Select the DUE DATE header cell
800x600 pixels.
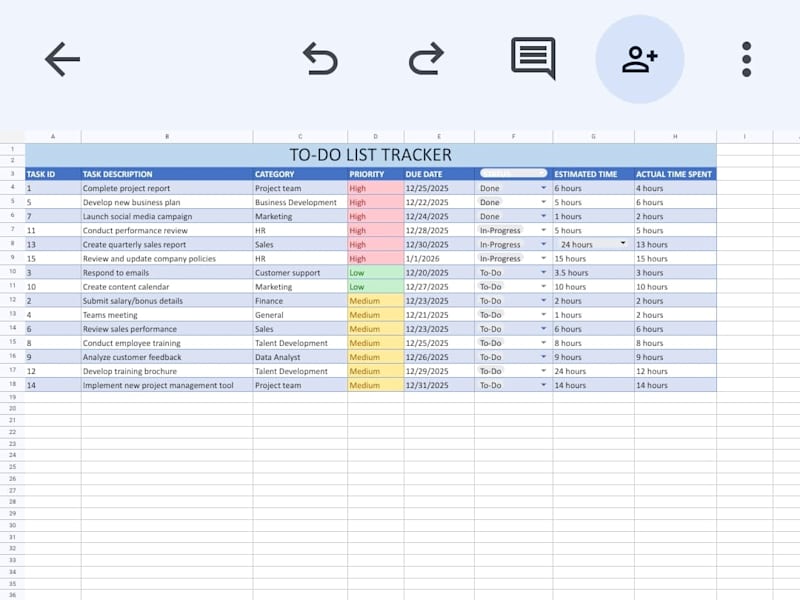pyautogui.click(x=439, y=174)
